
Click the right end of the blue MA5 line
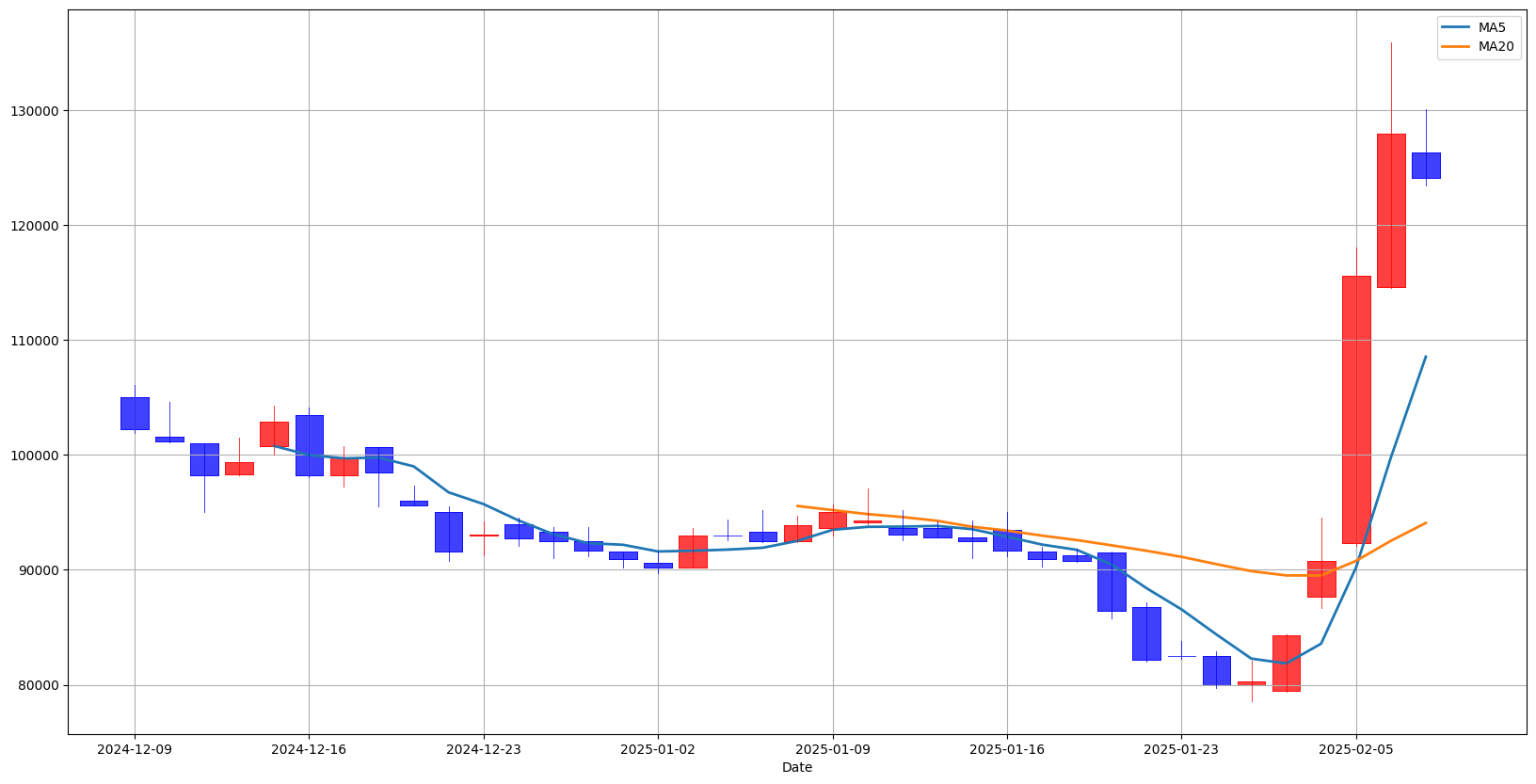(x=1425, y=357)
